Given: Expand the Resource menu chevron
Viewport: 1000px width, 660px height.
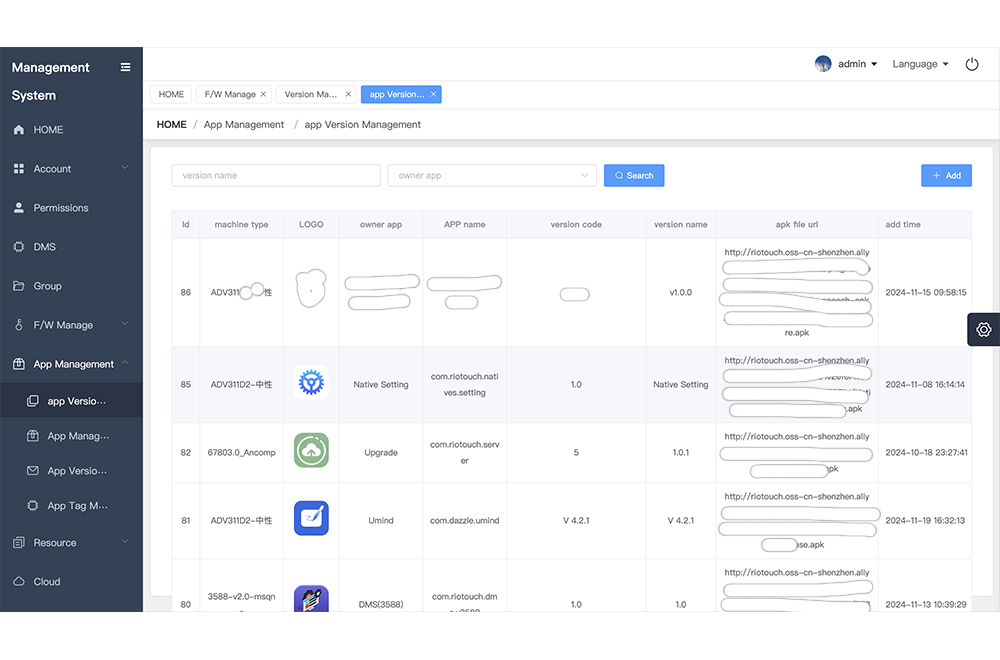Looking at the screenshot, I should point(125,541).
